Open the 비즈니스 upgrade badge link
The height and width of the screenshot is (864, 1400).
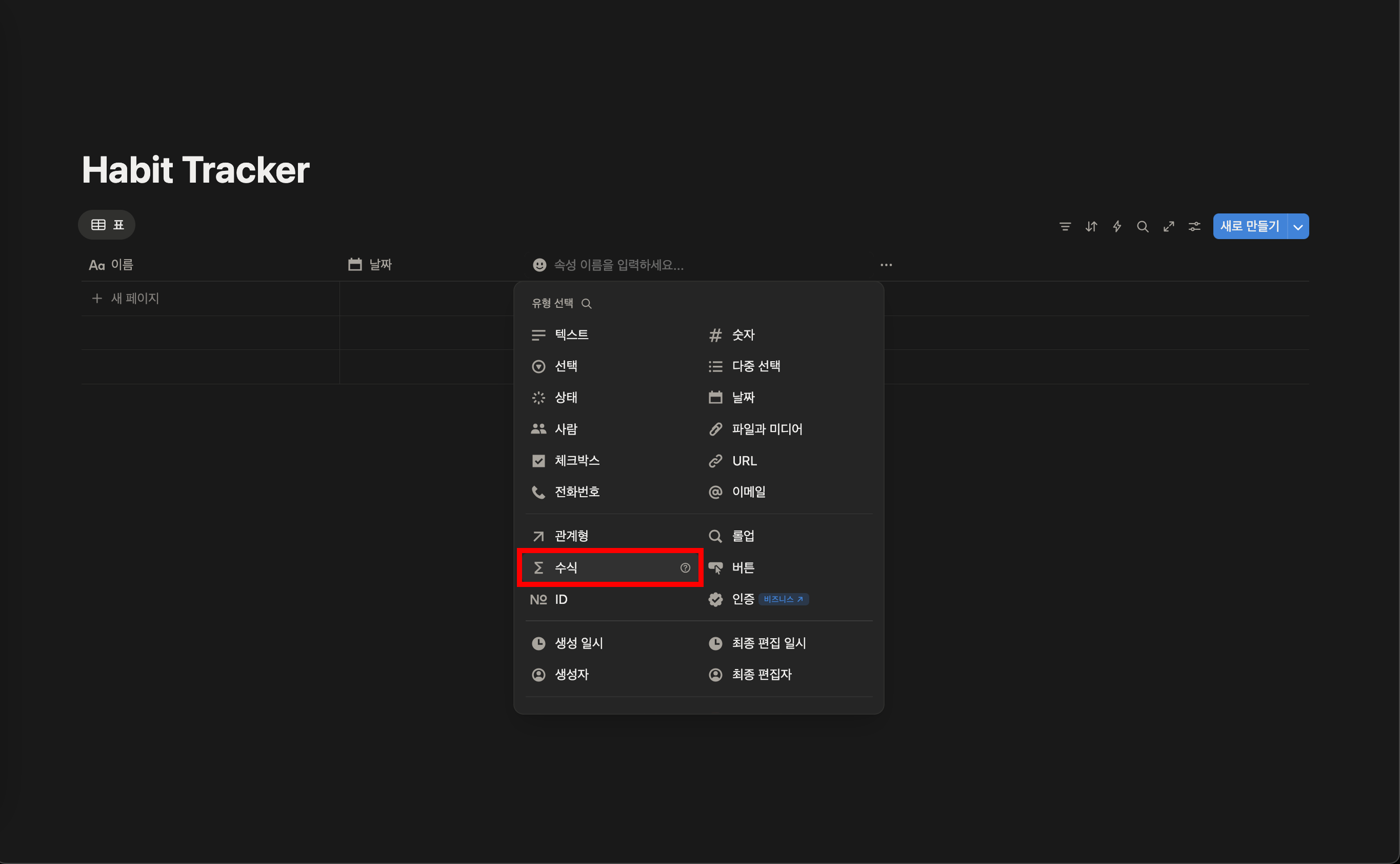tap(783, 599)
